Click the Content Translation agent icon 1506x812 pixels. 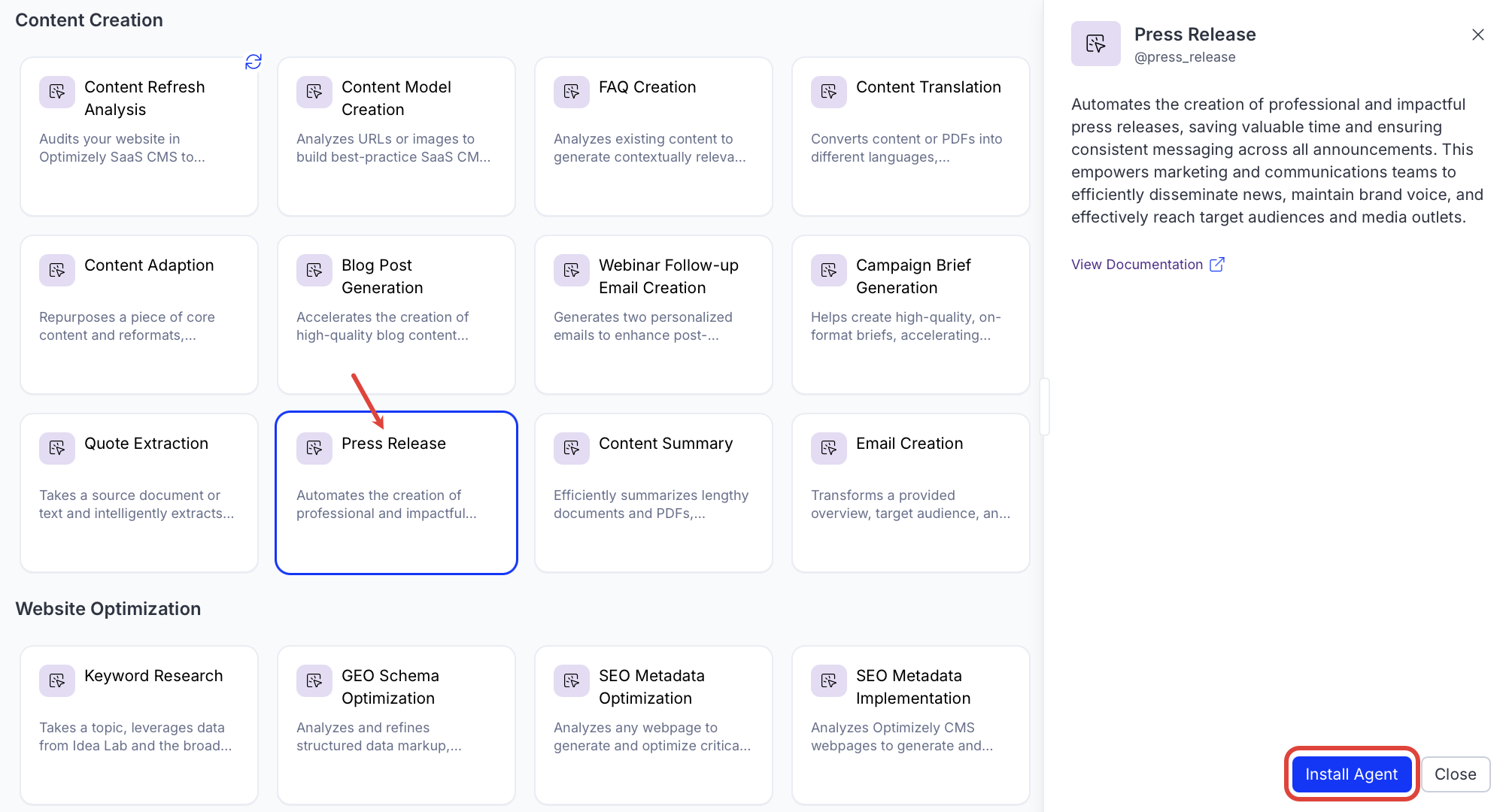(x=829, y=92)
